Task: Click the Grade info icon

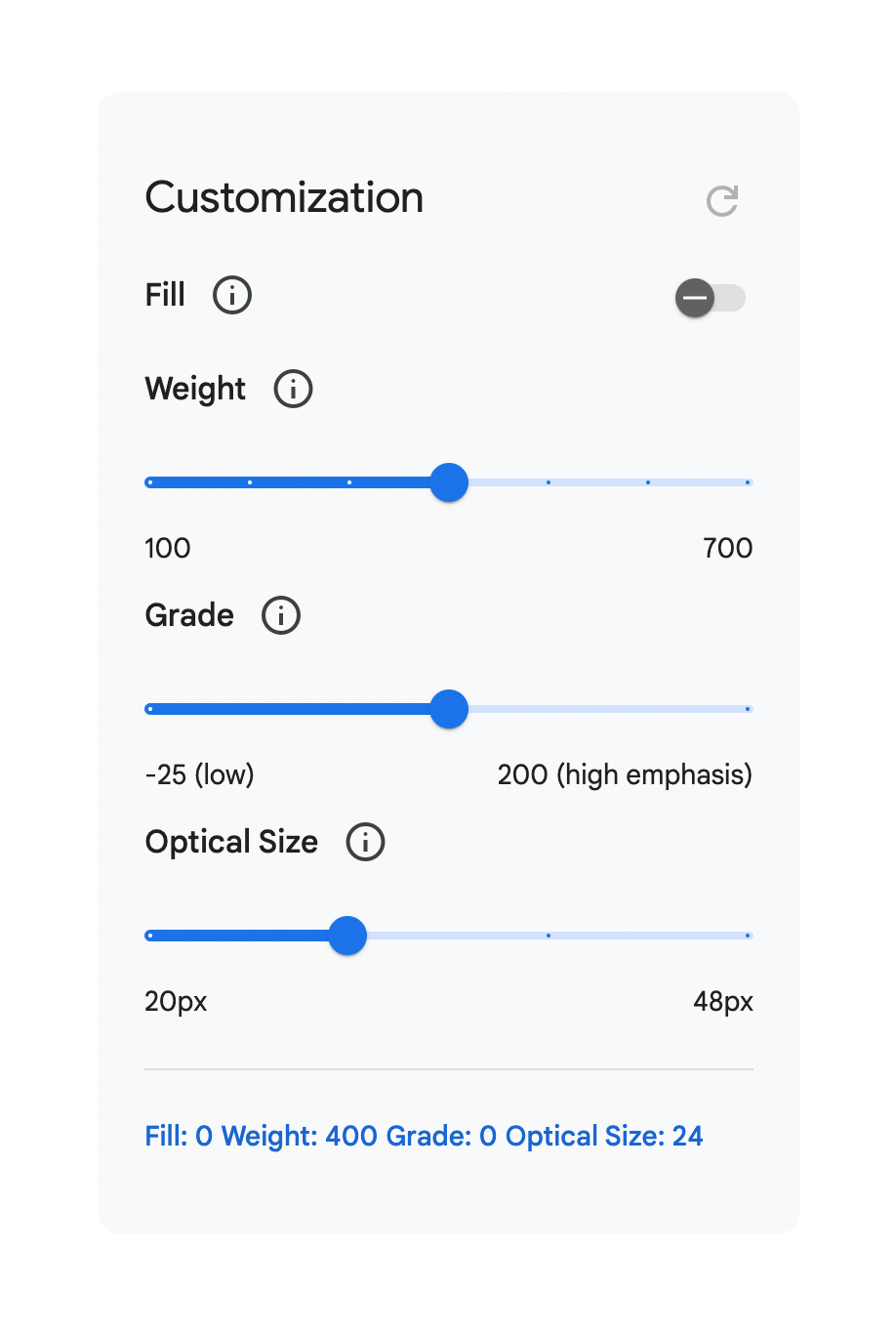Action: point(281,615)
